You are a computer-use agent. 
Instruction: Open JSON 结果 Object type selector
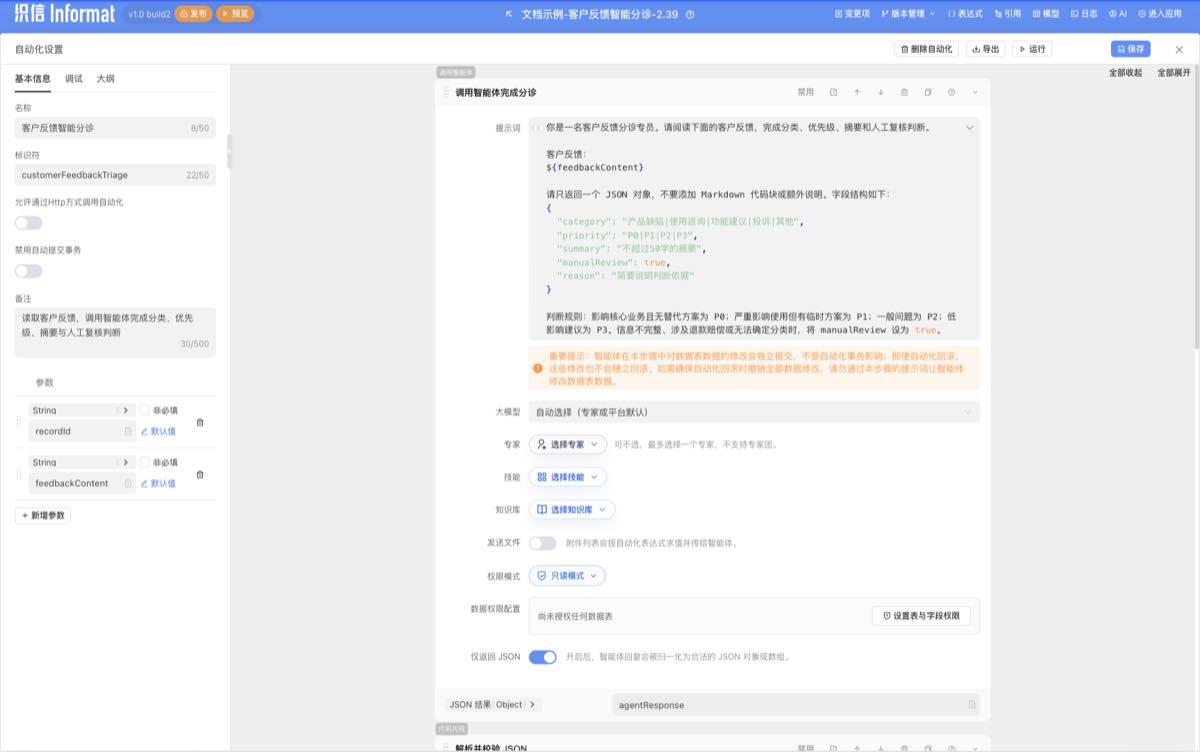point(493,704)
